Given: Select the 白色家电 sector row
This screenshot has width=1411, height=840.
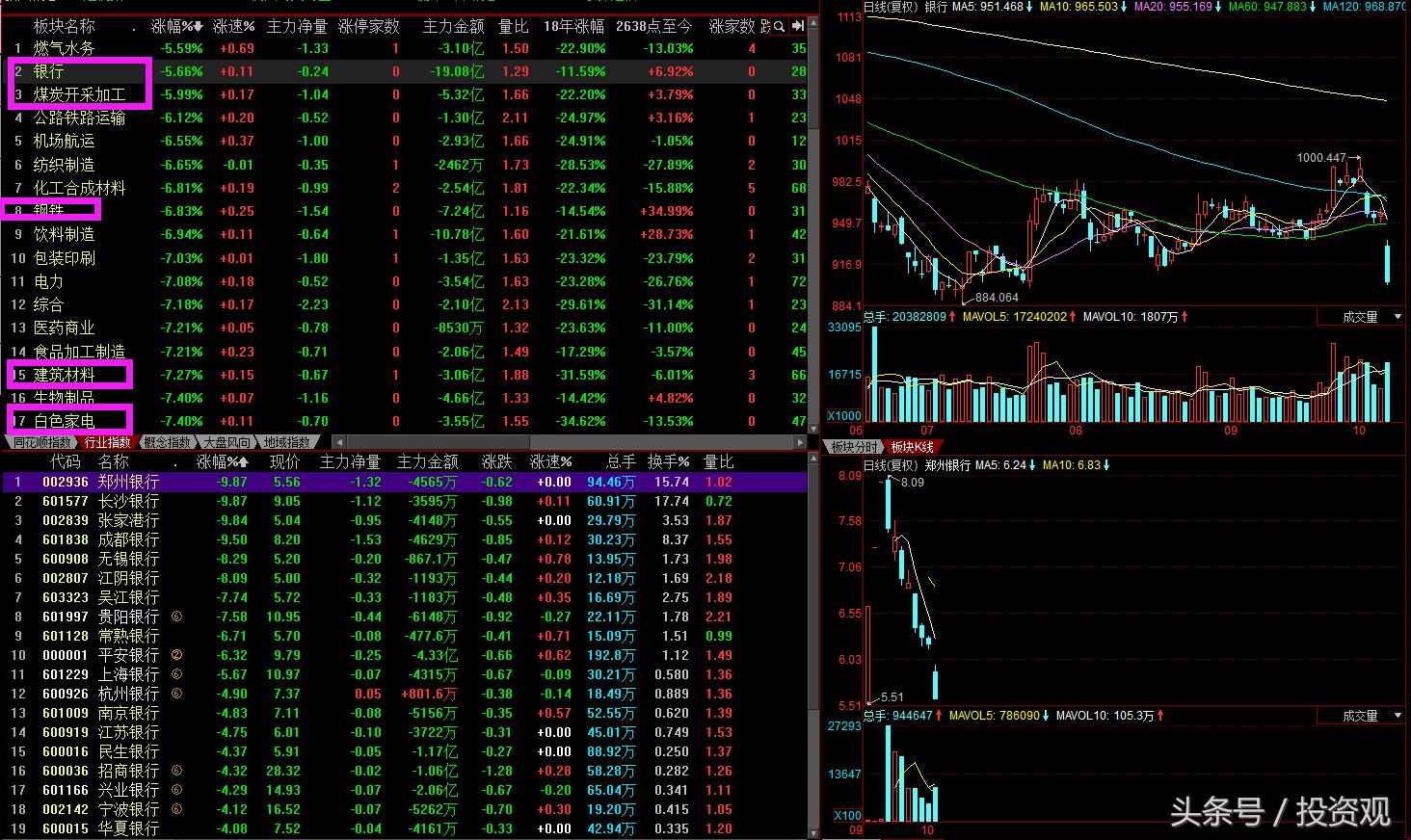Looking at the screenshot, I should coord(404,421).
